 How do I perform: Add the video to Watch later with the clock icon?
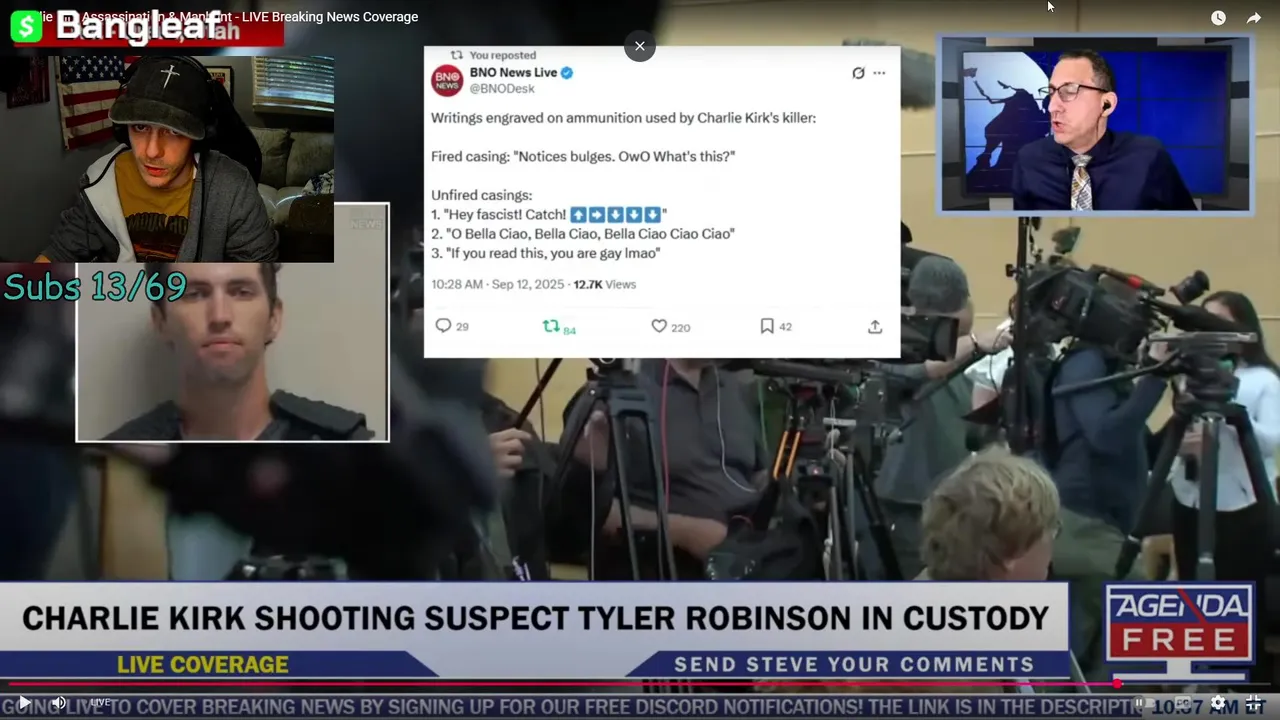click(x=1218, y=18)
